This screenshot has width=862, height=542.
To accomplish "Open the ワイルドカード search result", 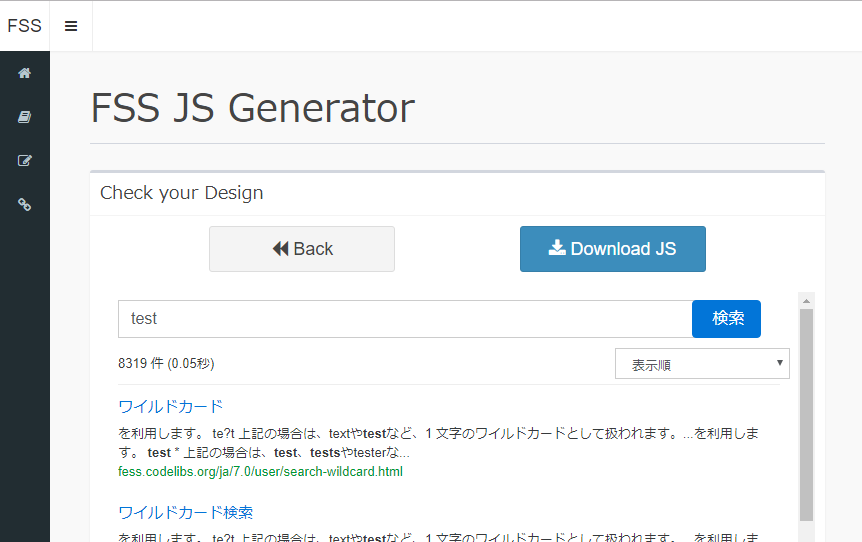I will (170, 406).
